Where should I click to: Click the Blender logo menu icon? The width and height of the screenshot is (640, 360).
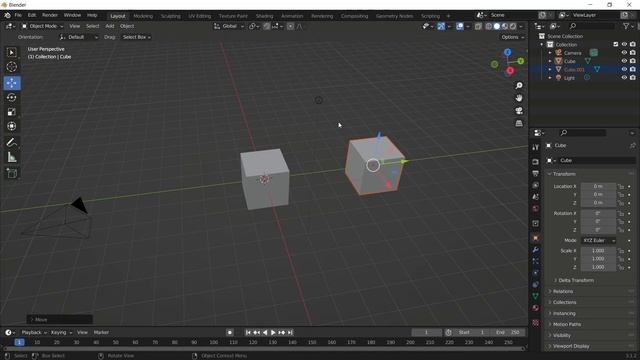(7, 15)
